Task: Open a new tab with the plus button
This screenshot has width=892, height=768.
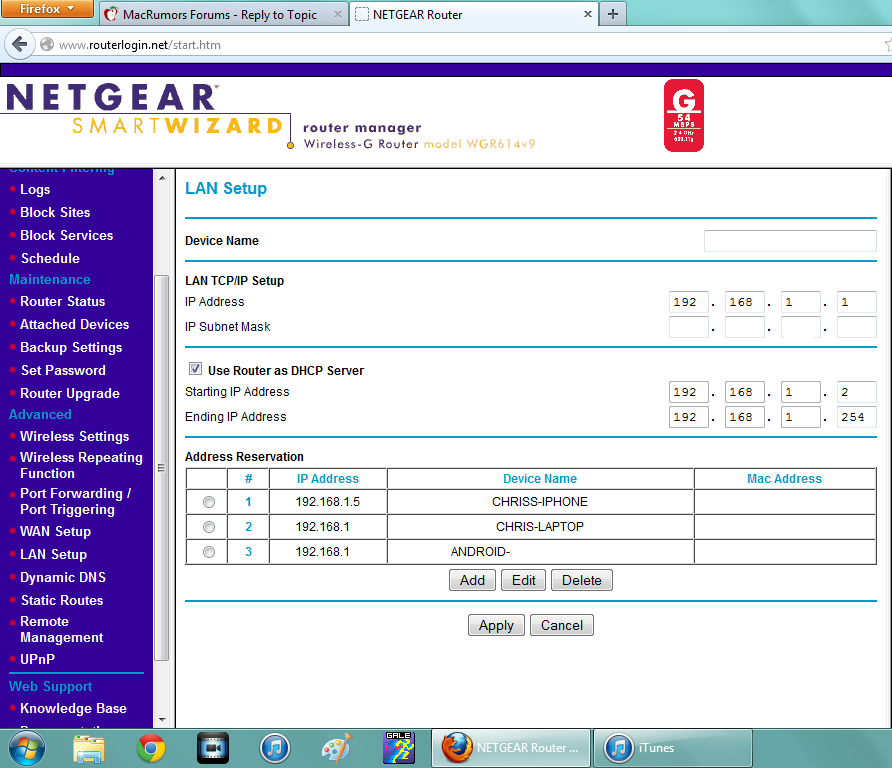Action: click(x=613, y=14)
